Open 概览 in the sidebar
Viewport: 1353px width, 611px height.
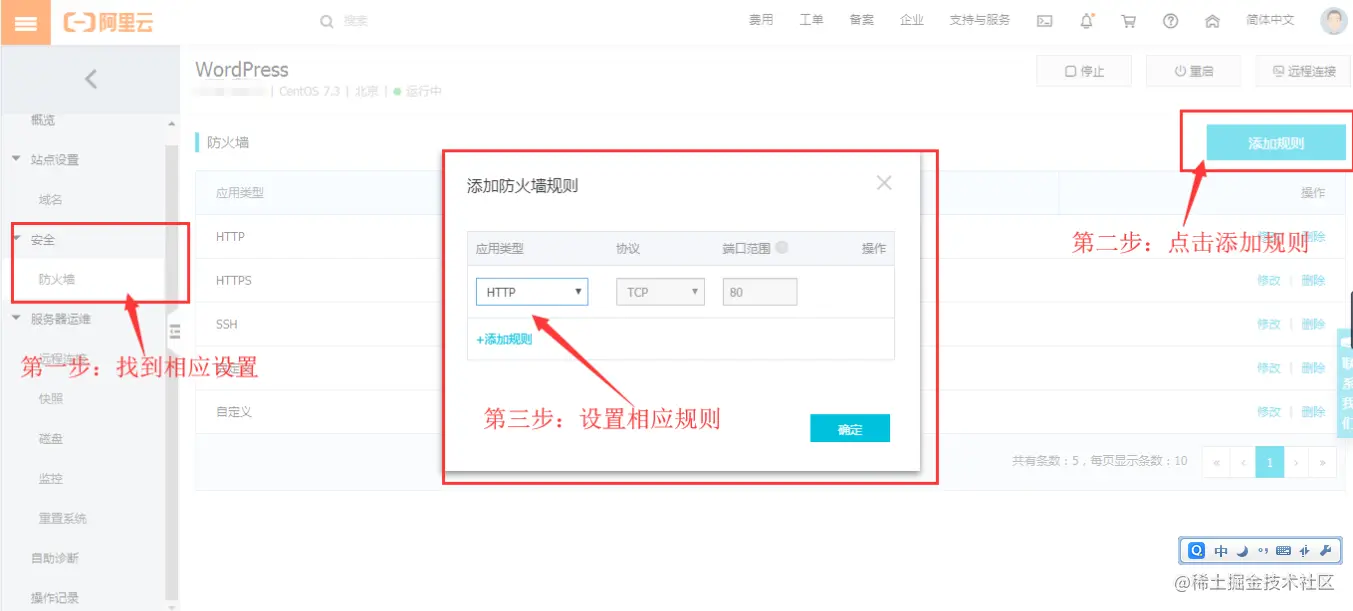(x=43, y=120)
